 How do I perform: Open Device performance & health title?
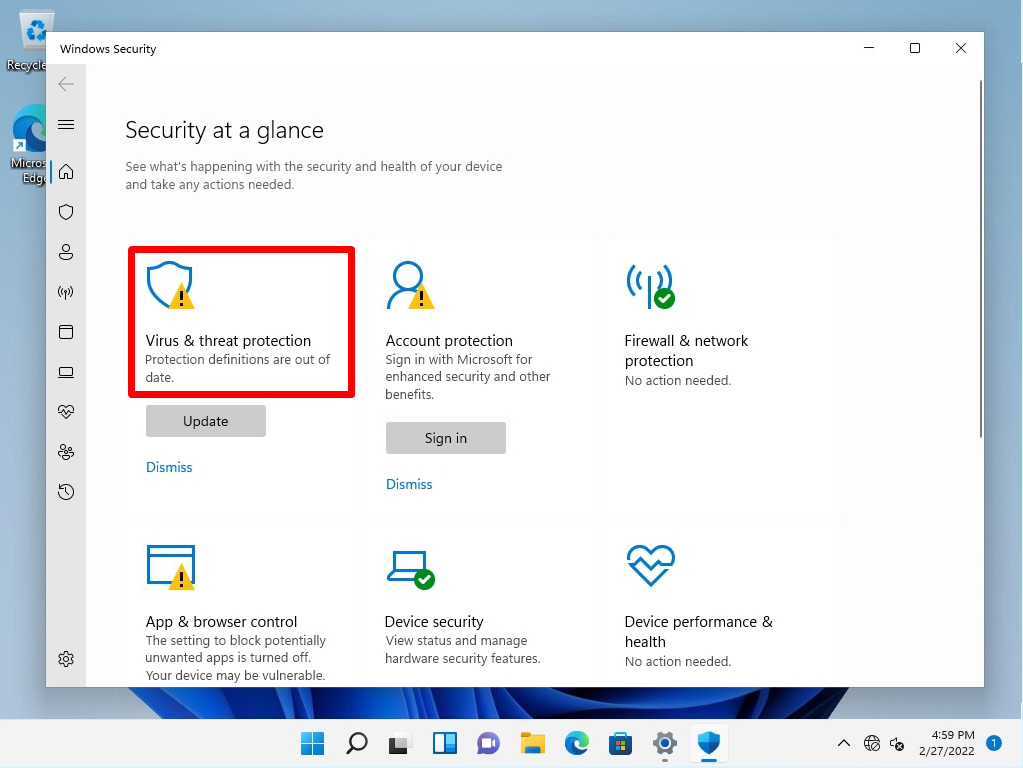click(x=699, y=632)
